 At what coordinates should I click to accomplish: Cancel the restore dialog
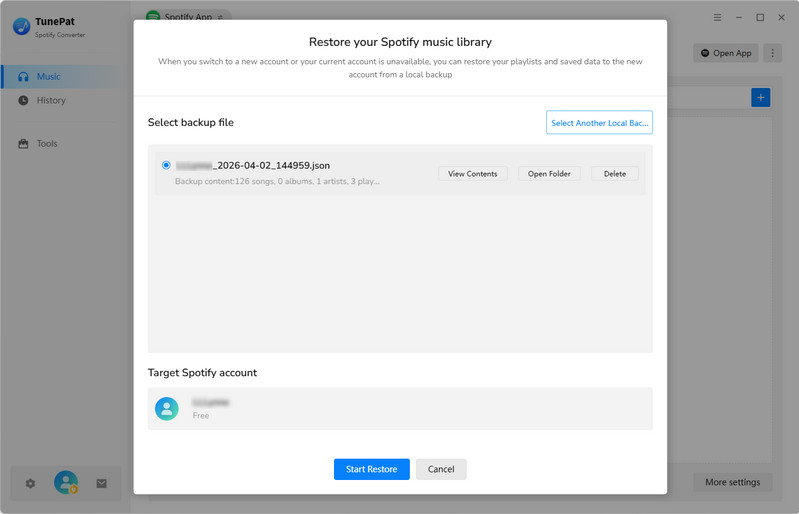click(441, 469)
